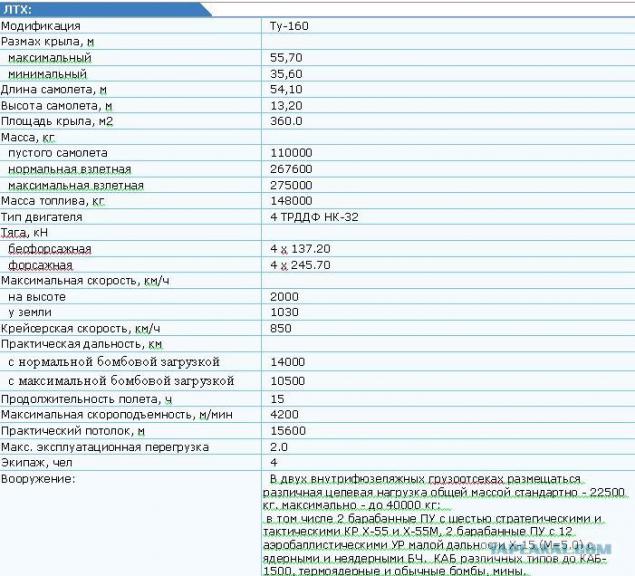635x576 pixels.
Task: Click the ЛТХ: header tab
Action: (105, 9)
